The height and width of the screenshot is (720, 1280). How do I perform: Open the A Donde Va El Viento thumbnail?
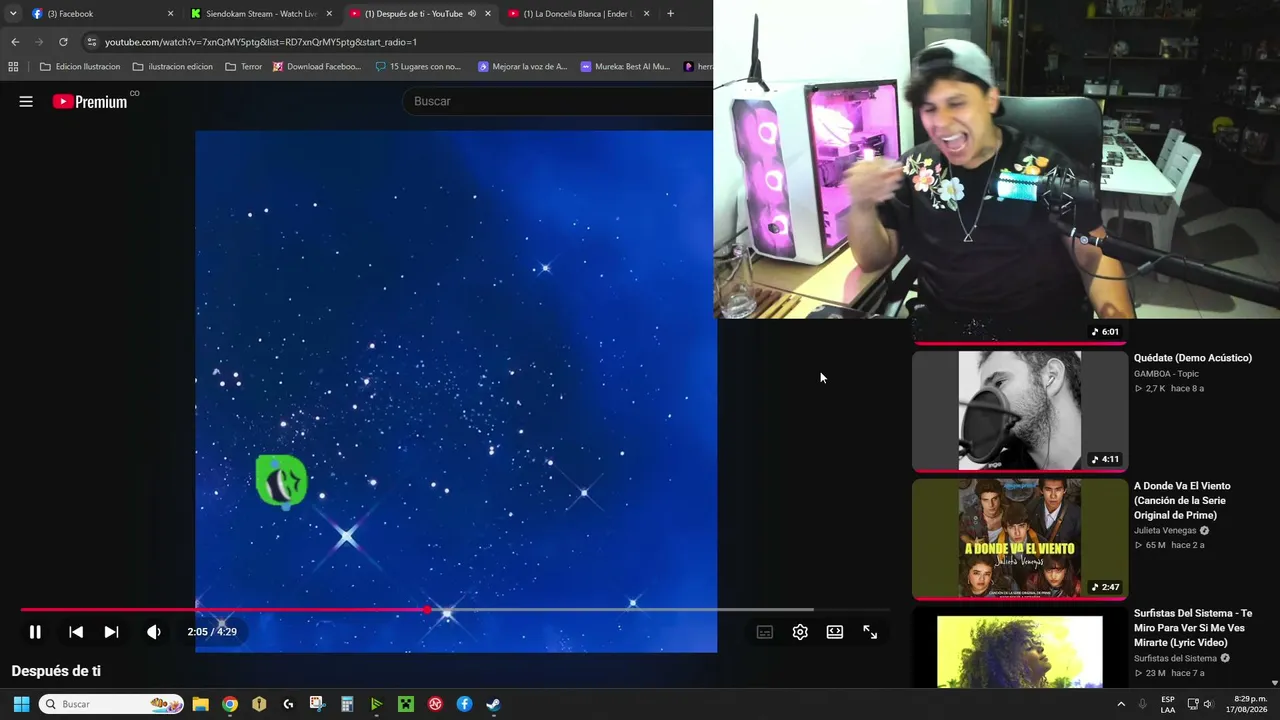tap(1020, 538)
